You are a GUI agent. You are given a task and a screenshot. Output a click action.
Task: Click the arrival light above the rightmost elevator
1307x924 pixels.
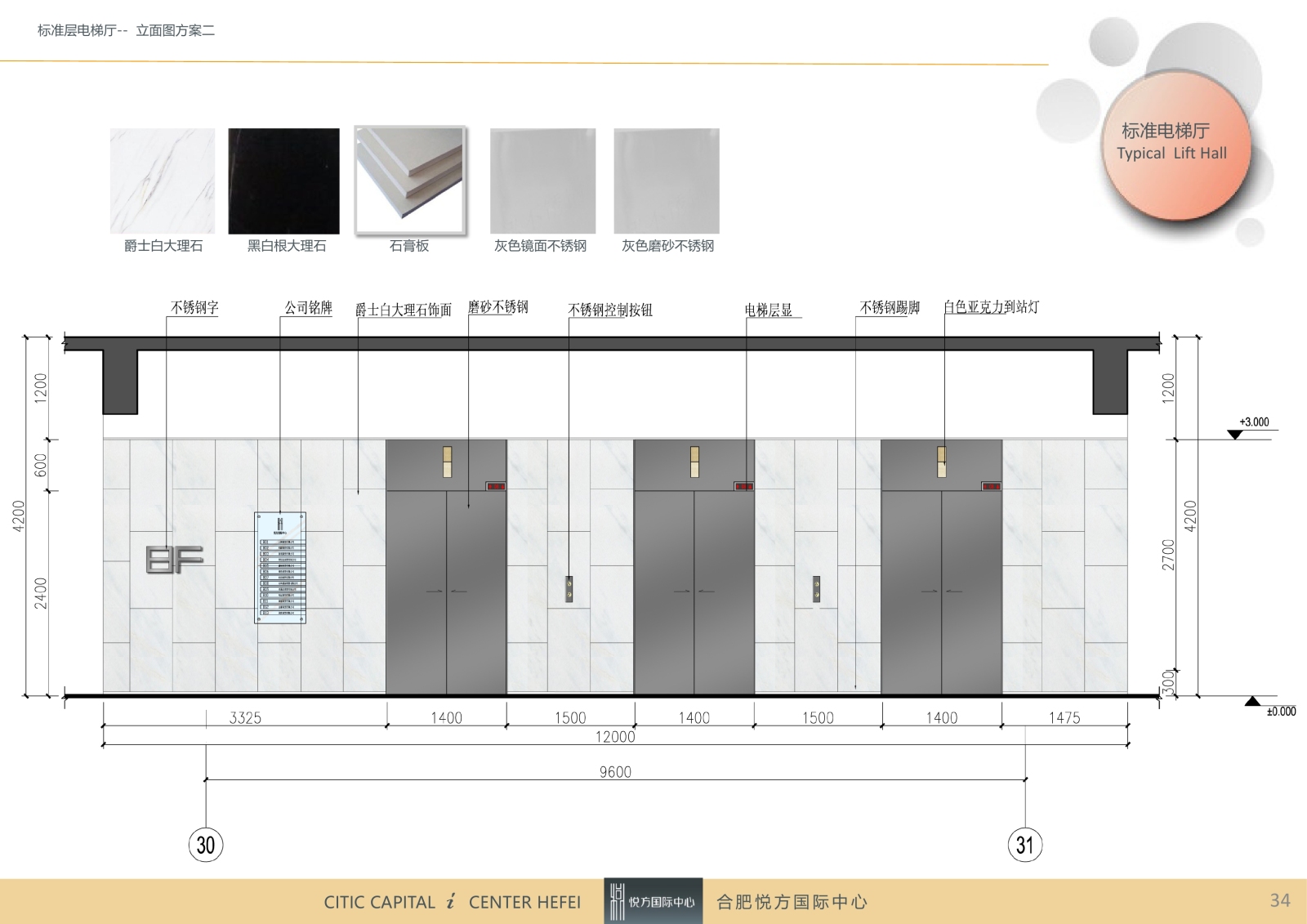[x=942, y=462]
